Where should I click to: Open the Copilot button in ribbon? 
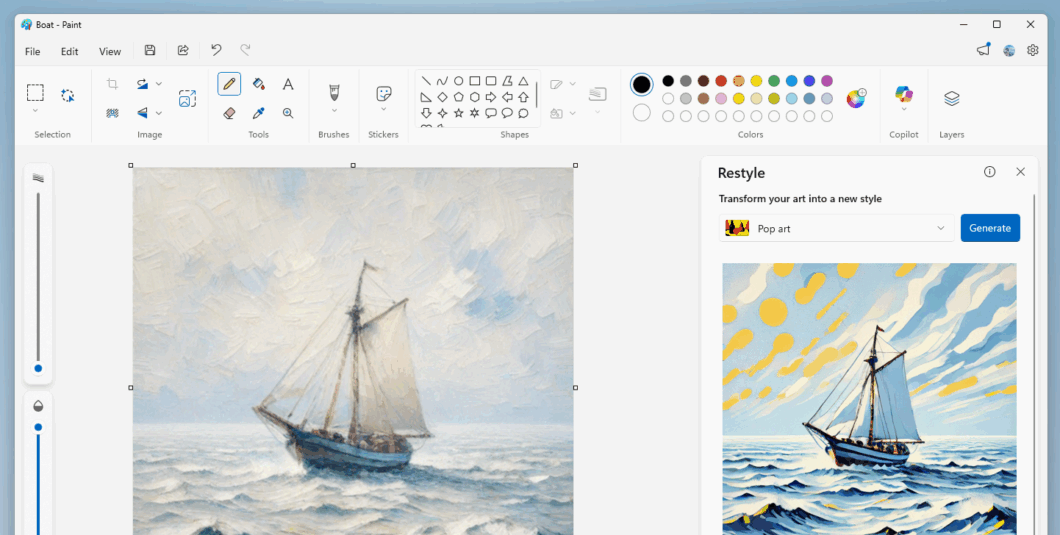click(904, 93)
